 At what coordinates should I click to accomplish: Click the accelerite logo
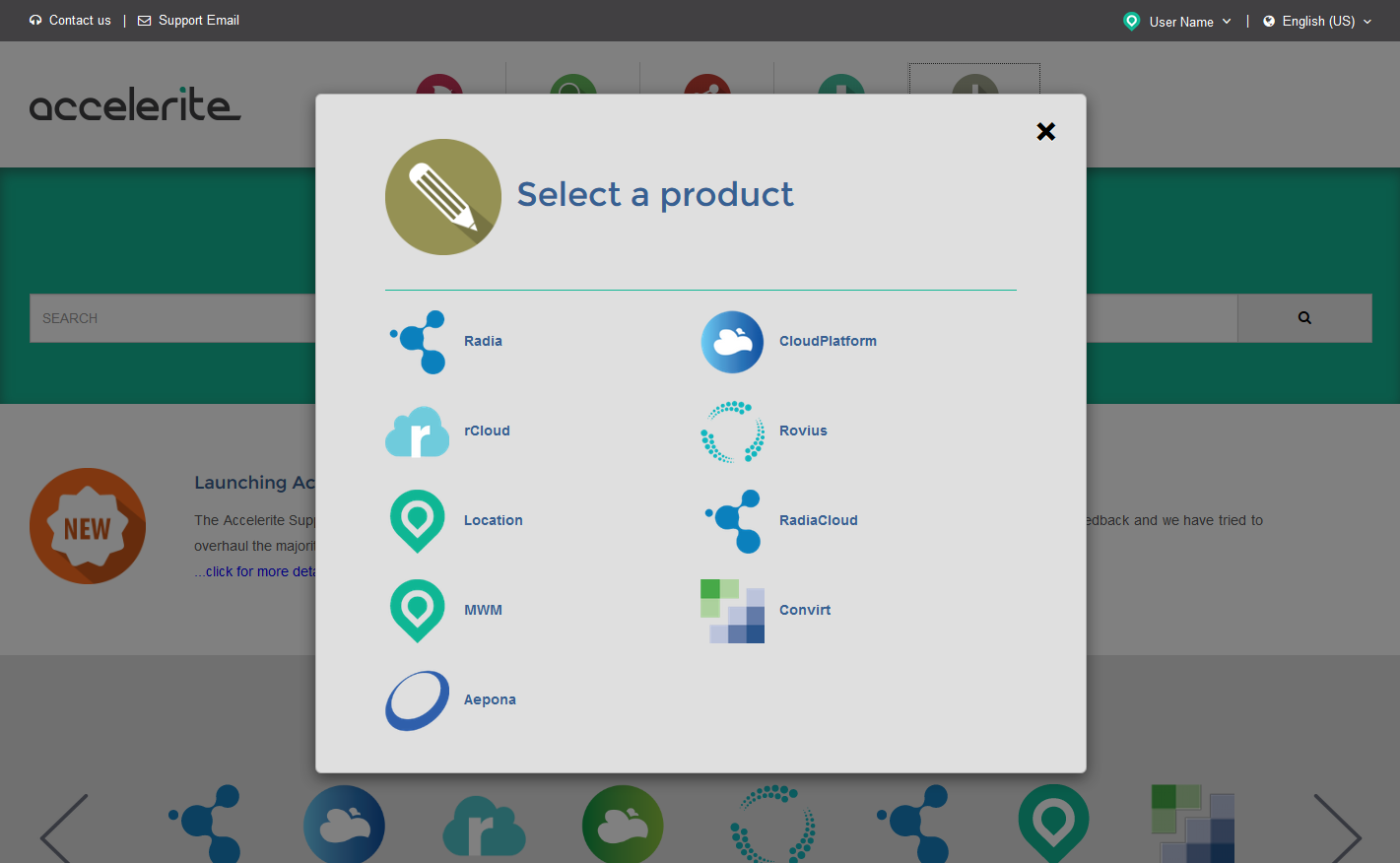pos(135,104)
